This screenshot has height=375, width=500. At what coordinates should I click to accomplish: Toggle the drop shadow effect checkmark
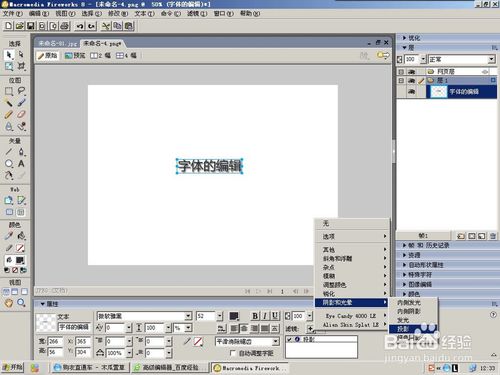(289, 339)
